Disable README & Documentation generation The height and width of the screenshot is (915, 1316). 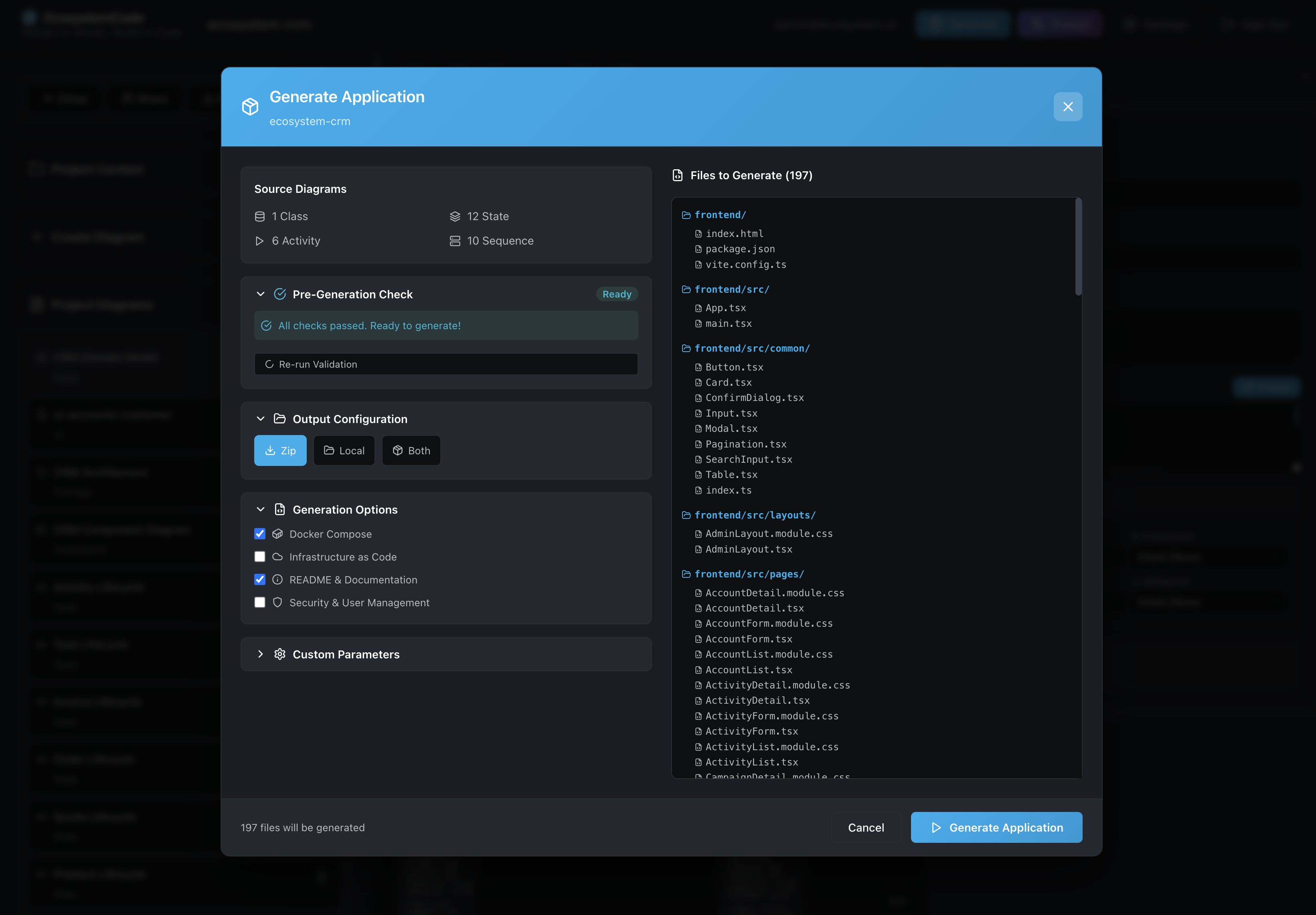(260, 580)
